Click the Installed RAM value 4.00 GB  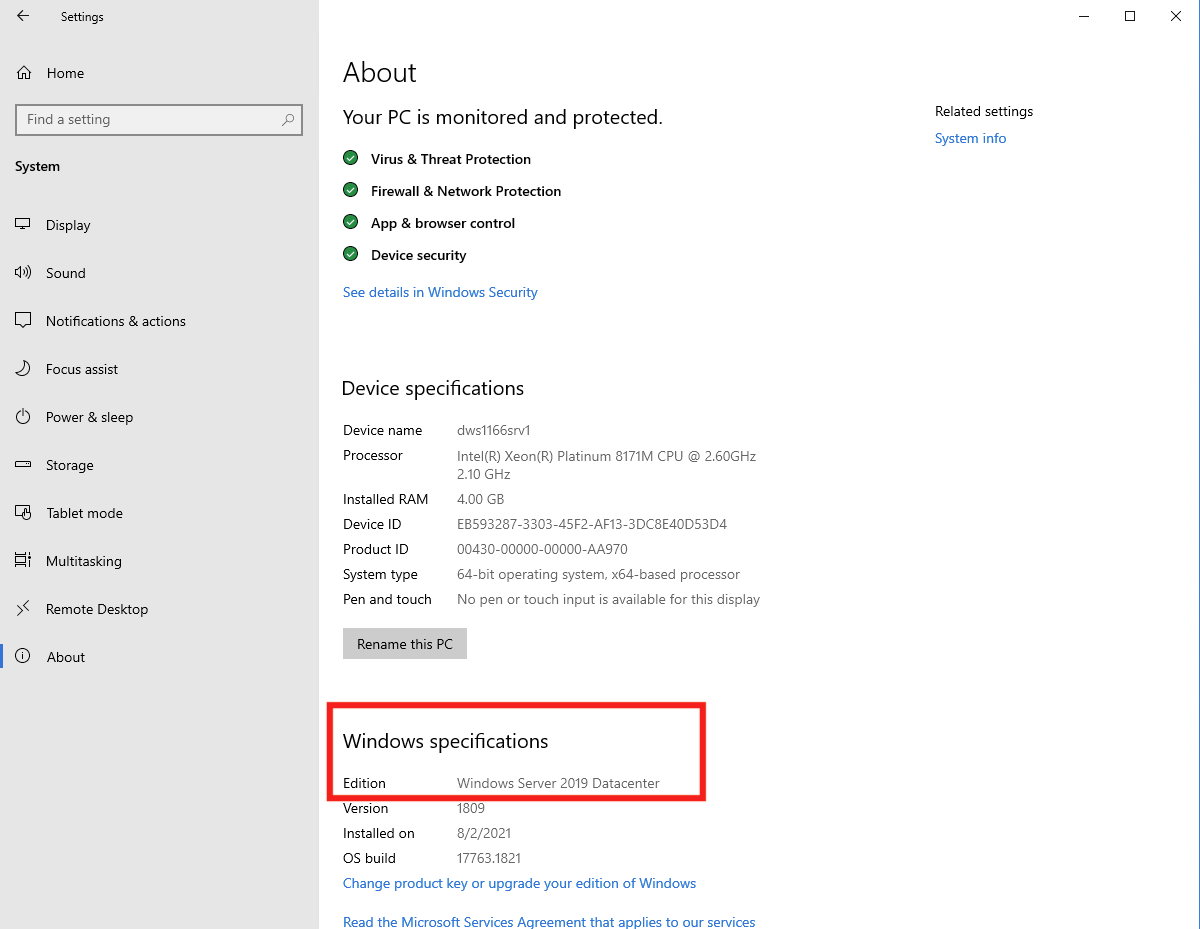480,499
